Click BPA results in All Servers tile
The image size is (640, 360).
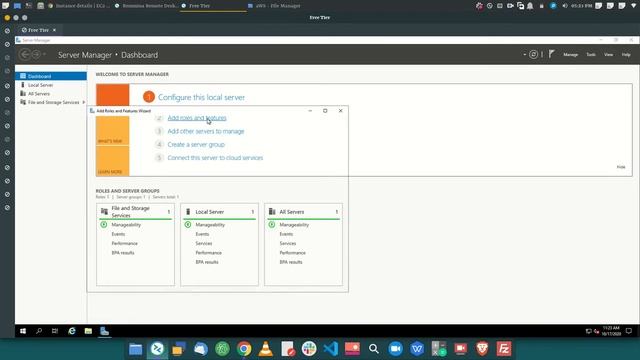pyautogui.click(x=291, y=262)
